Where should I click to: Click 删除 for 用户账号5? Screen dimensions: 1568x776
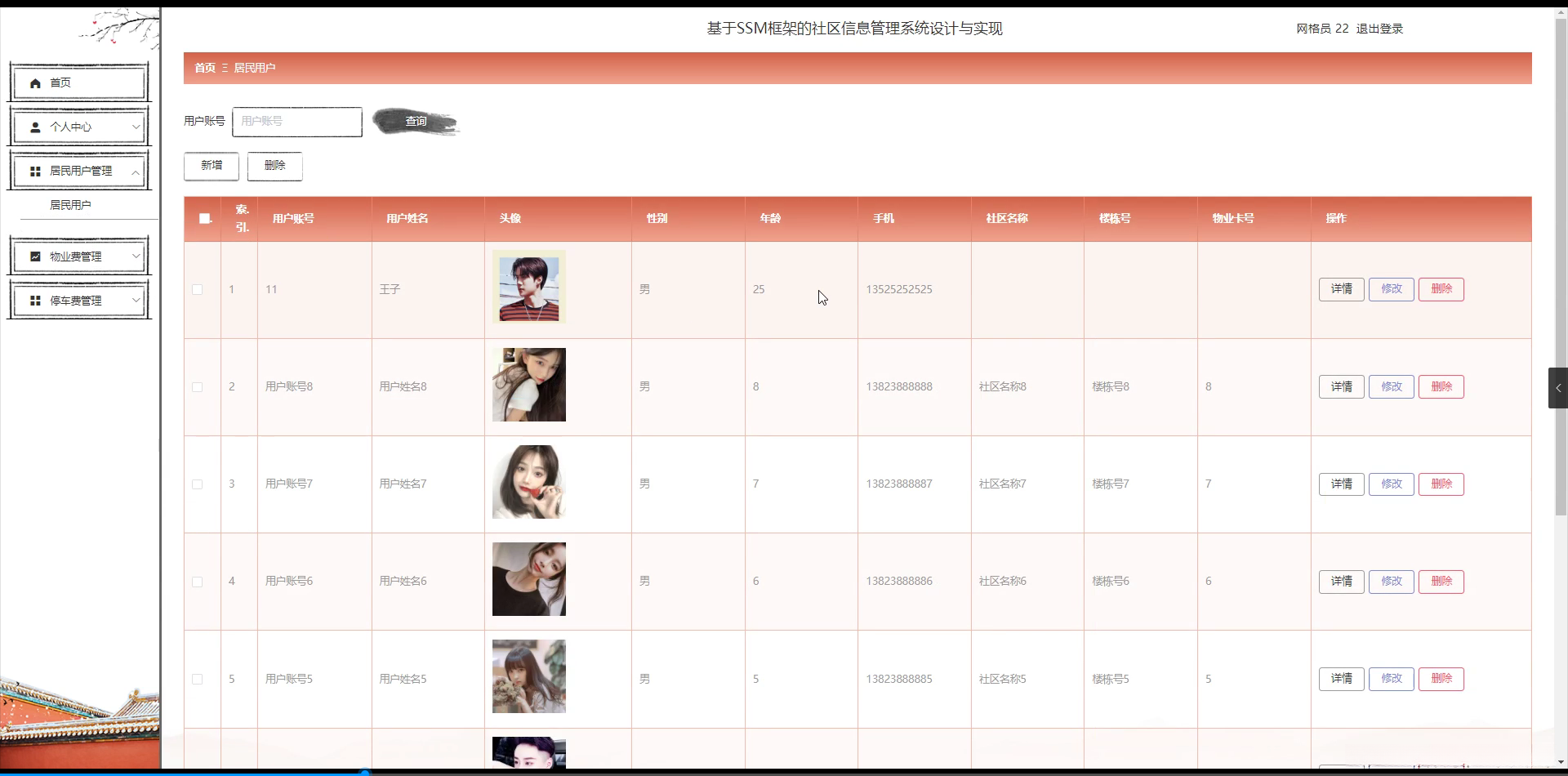pyautogui.click(x=1441, y=679)
